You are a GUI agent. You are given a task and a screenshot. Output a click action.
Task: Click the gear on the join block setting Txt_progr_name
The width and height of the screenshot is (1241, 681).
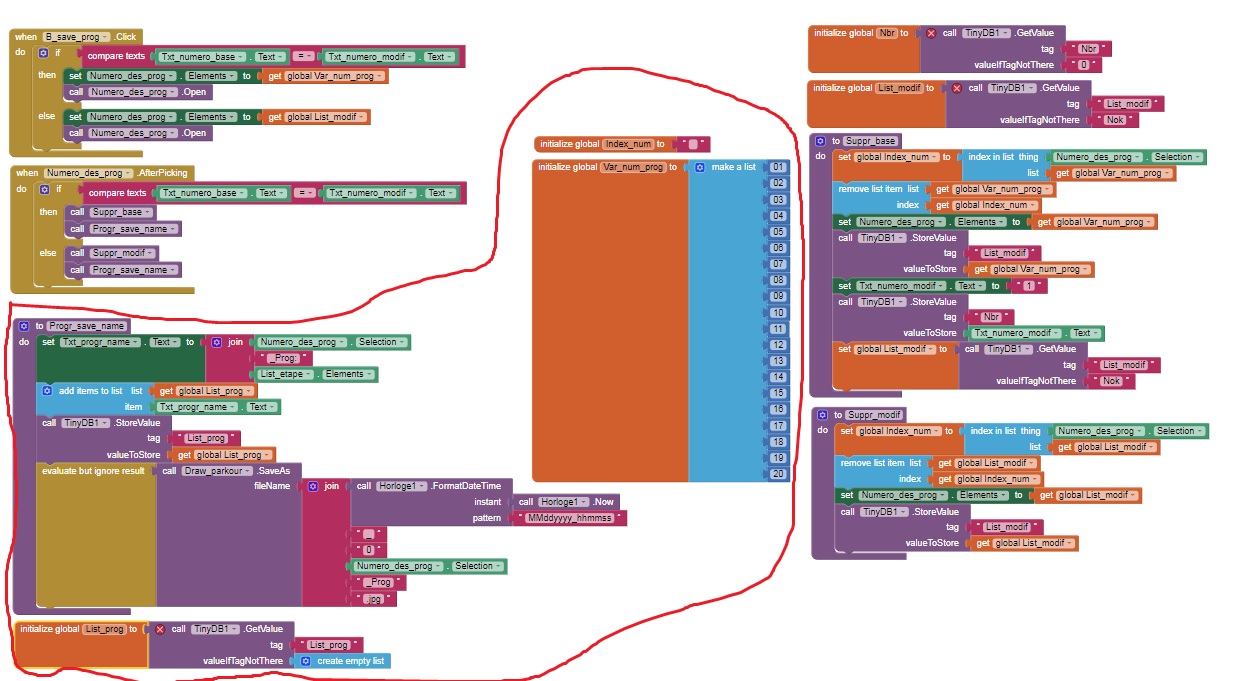click(x=217, y=341)
